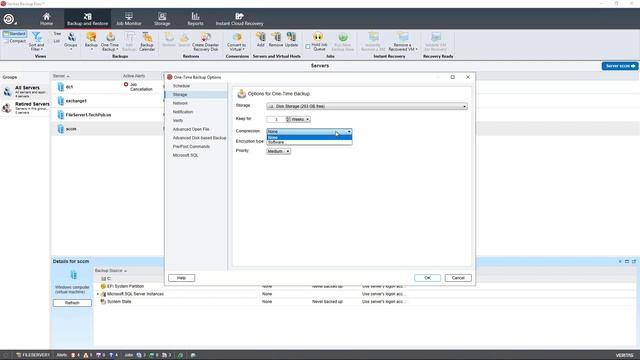
Task: Click the FILESERVER1 status bar entry
Action: [33, 355]
